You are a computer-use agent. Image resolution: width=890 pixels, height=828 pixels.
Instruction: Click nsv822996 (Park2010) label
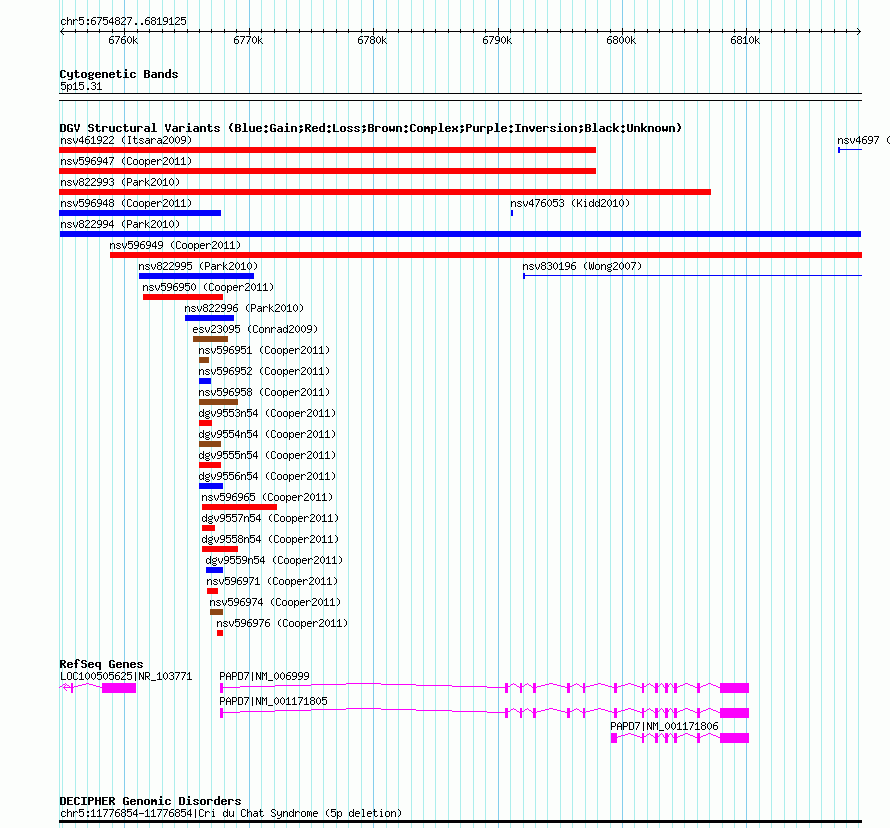pos(244,308)
